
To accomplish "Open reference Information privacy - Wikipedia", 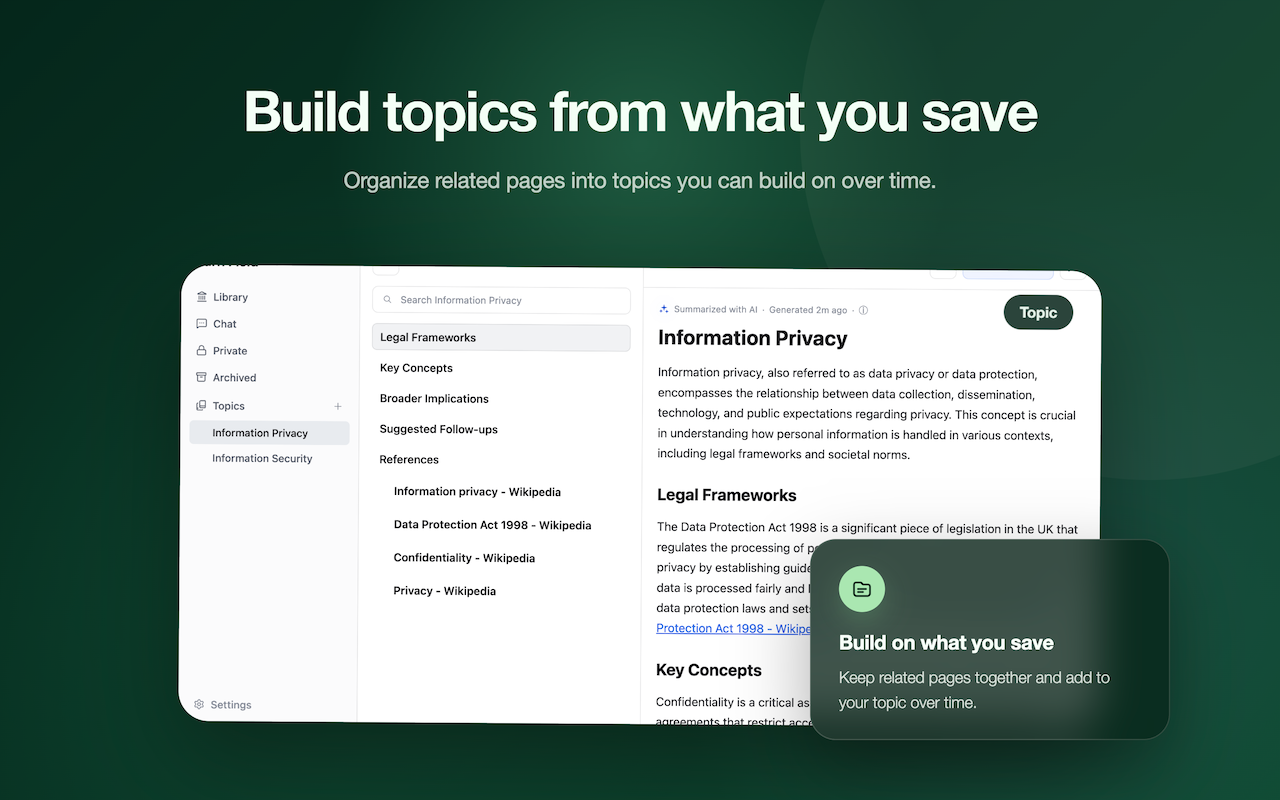I will tap(477, 492).
